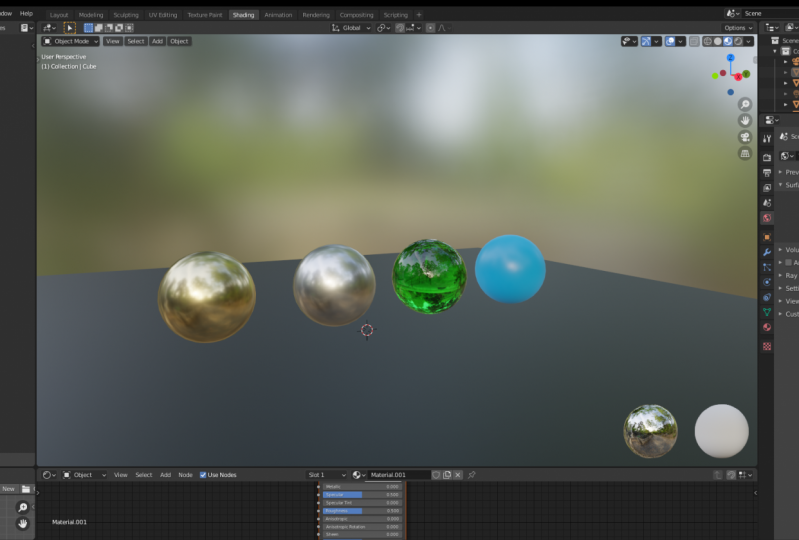The width and height of the screenshot is (799, 540).
Task: Toggle the Use Nodes checkbox
Action: [x=203, y=475]
